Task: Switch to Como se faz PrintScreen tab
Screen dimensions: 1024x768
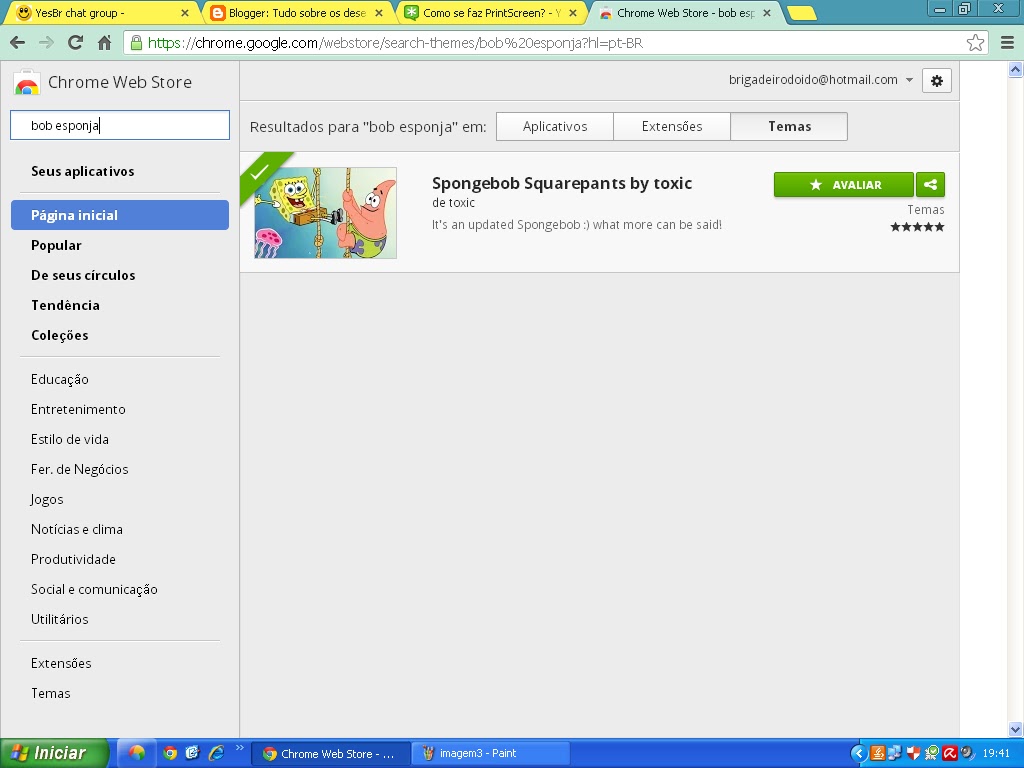Action: 490,13
